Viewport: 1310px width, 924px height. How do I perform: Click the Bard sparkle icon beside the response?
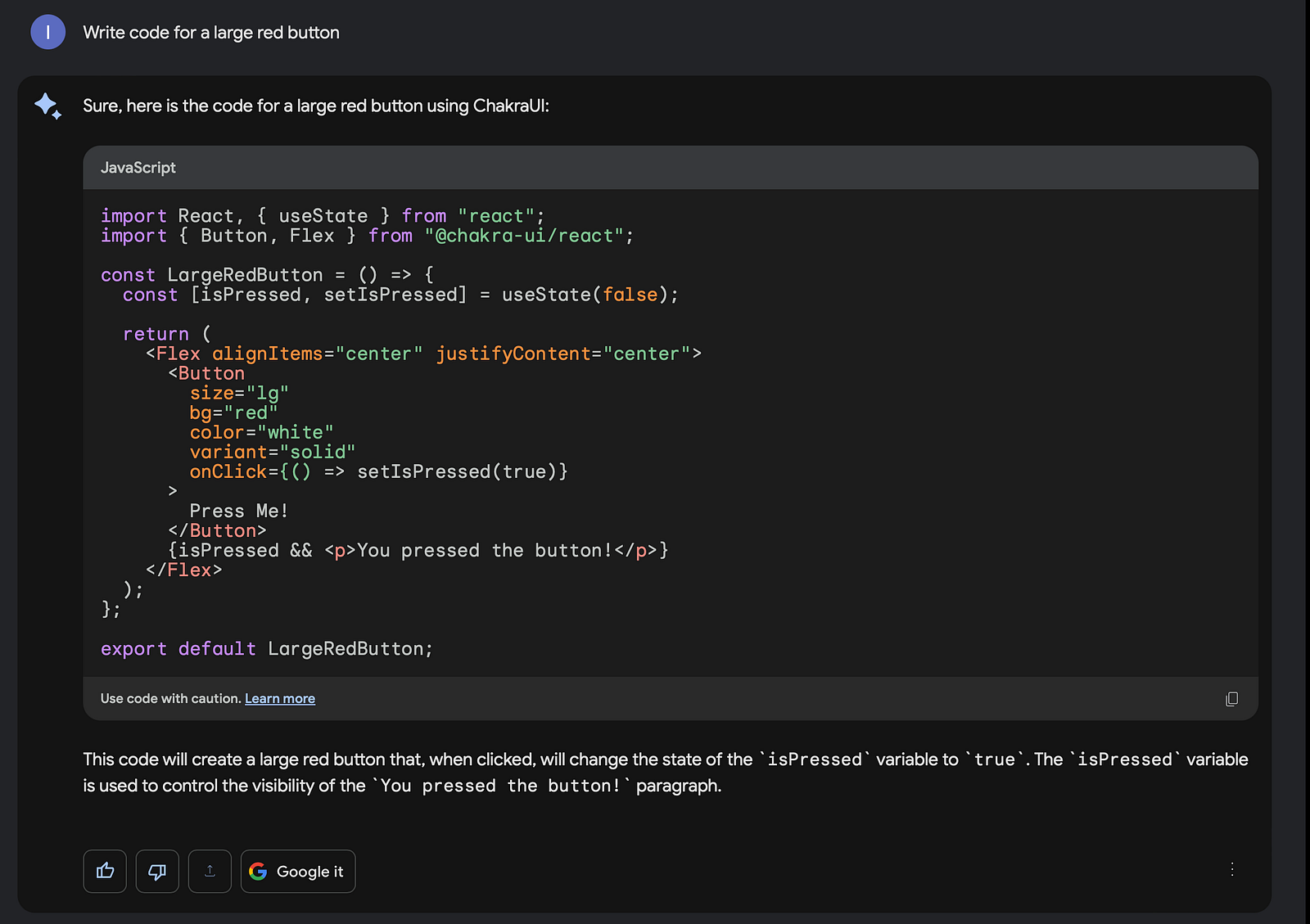47,106
